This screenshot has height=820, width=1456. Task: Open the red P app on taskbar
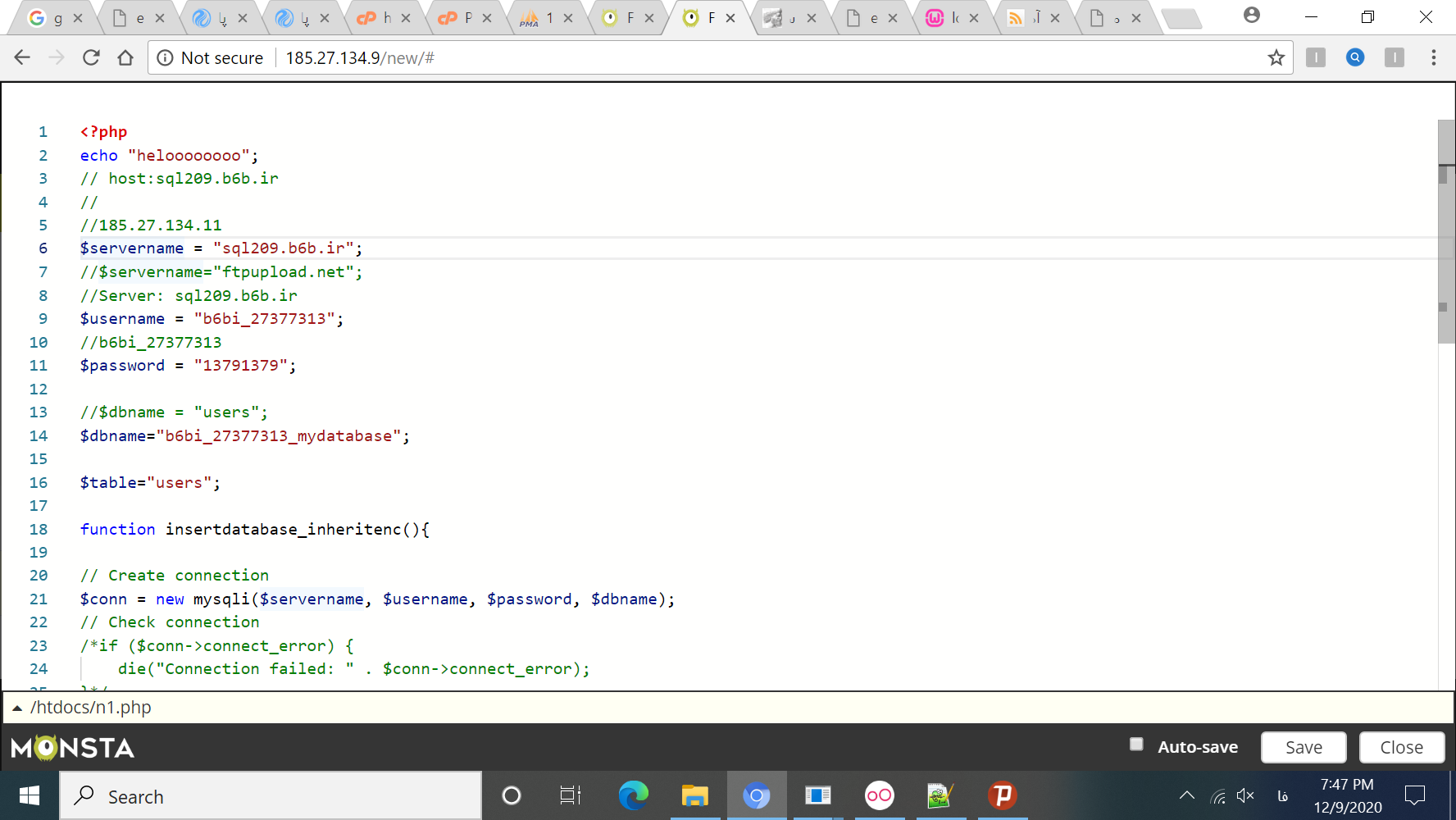coord(1002,795)
